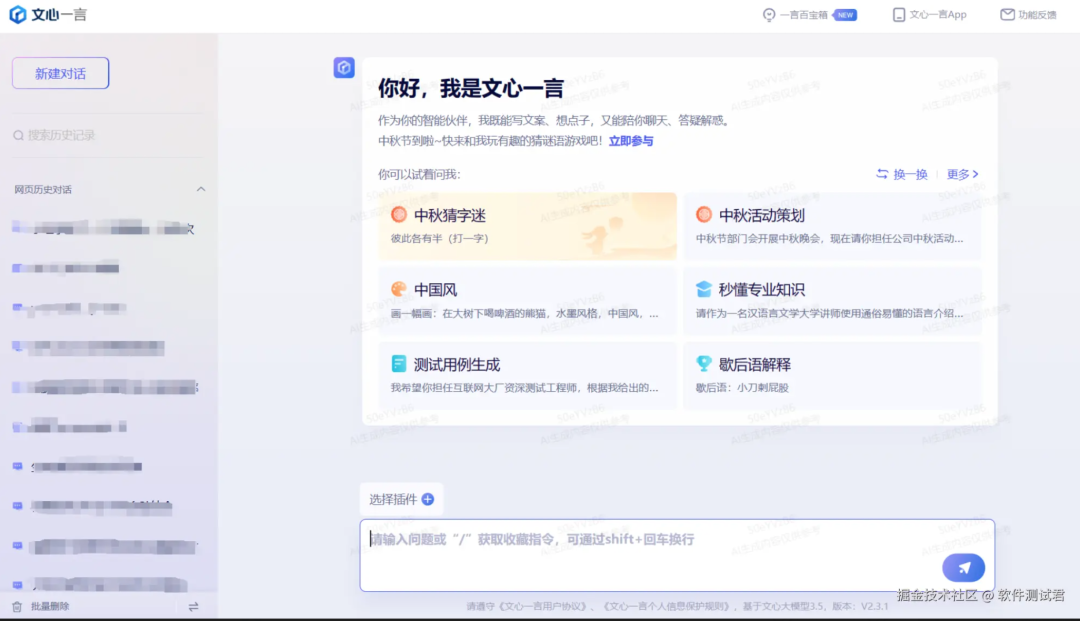Click the orange icon of 中秋活动策划
Viewport: 1080px width, 621px height.
coord(703,214)
